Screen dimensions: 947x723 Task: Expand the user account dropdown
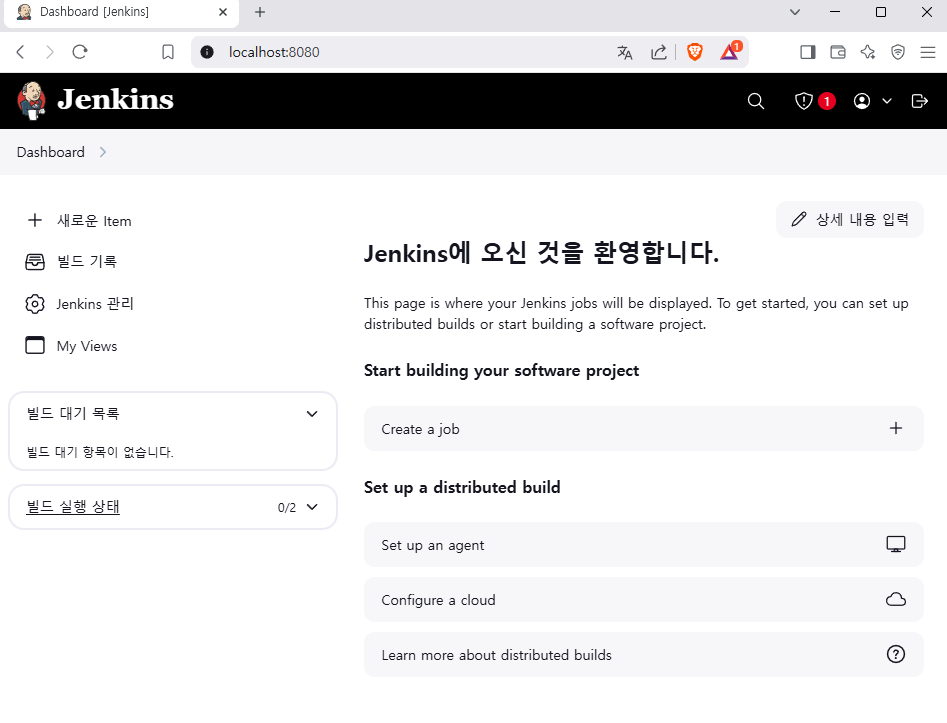(x=872, y=101)
